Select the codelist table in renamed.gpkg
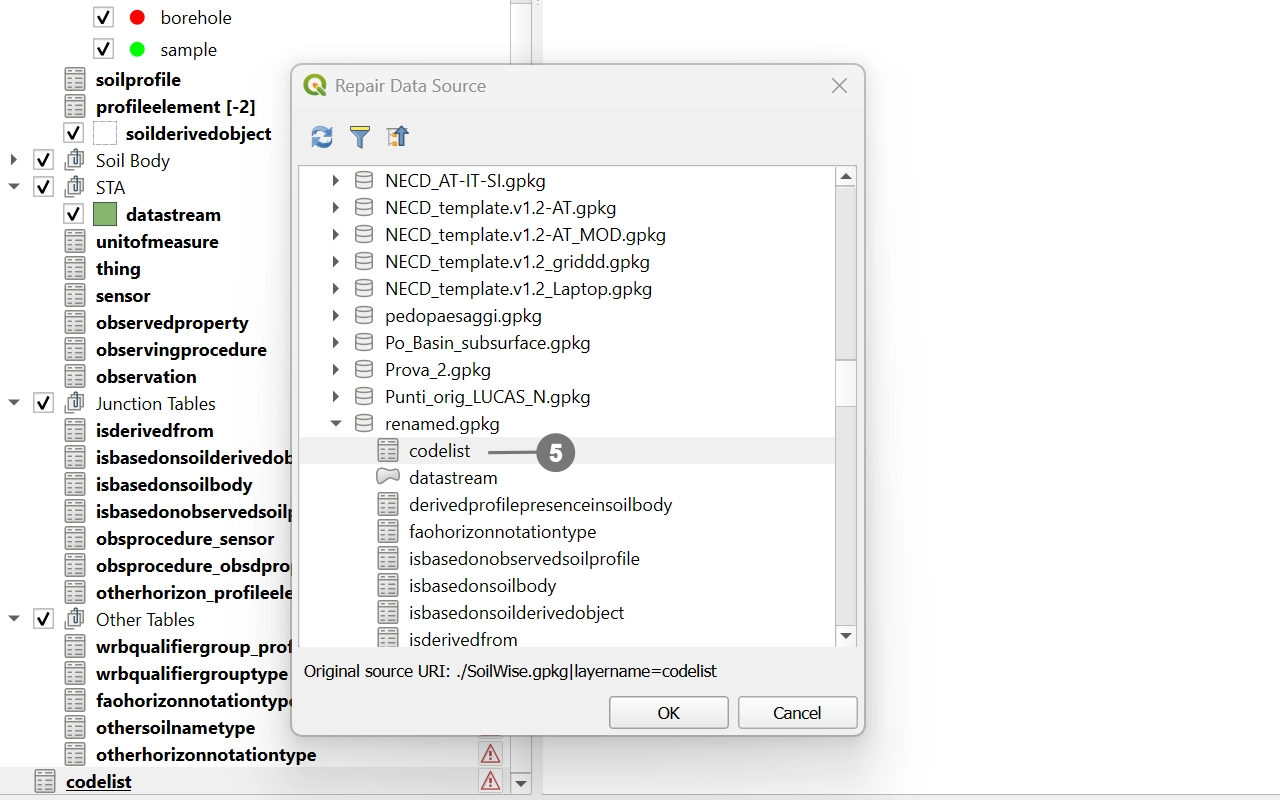Image resolution: width=1280 pixels, height=800 pixels. 439,451
